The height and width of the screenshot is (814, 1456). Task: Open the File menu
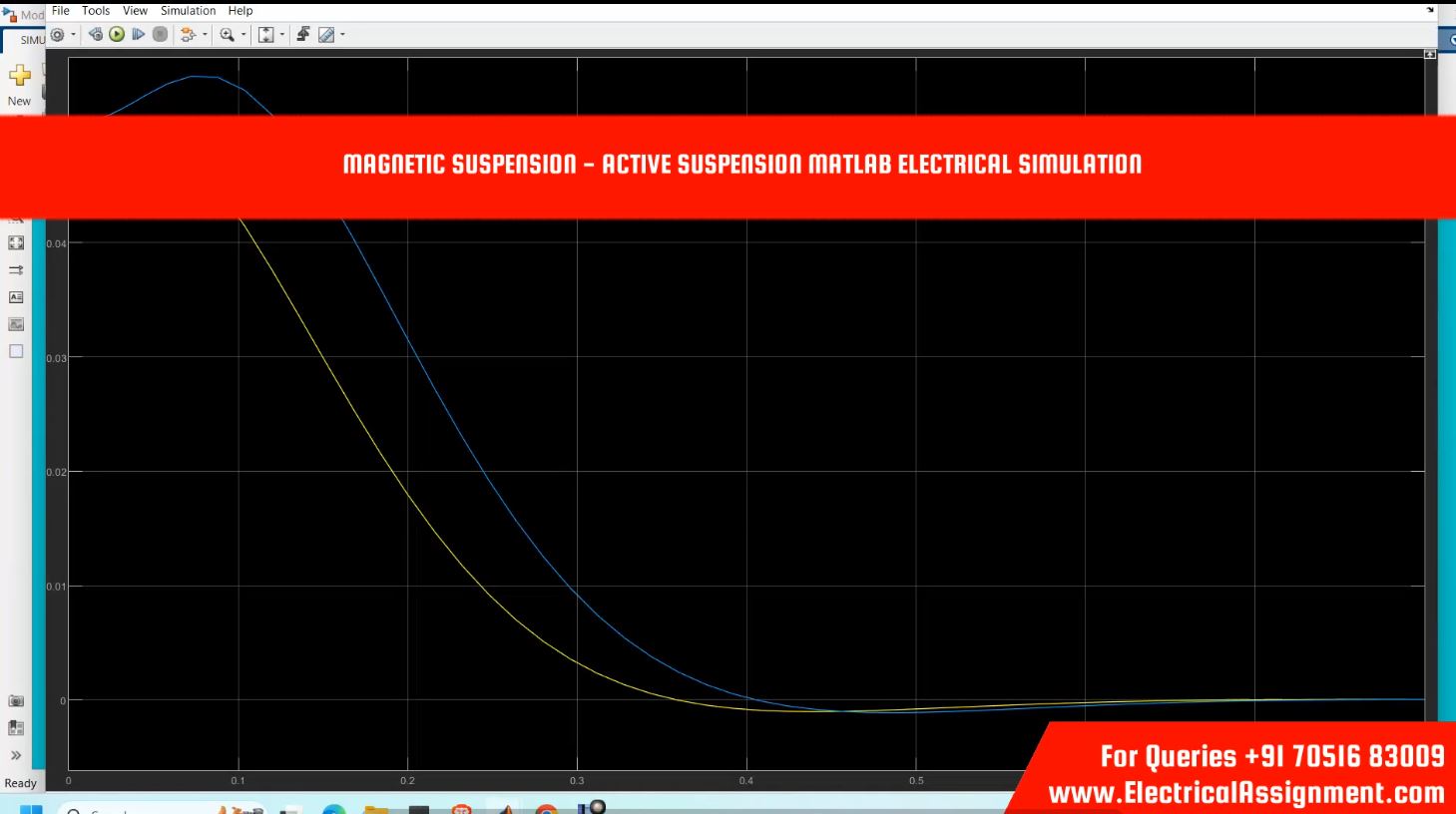(61, 11)
